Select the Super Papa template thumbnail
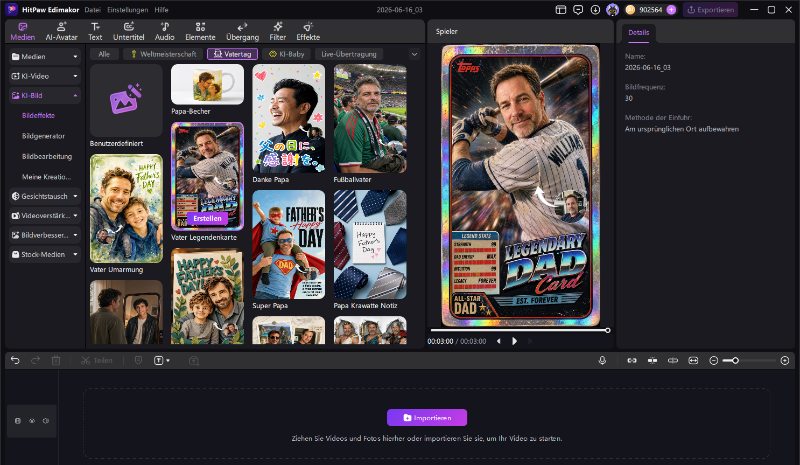 (x=288, y=244)
